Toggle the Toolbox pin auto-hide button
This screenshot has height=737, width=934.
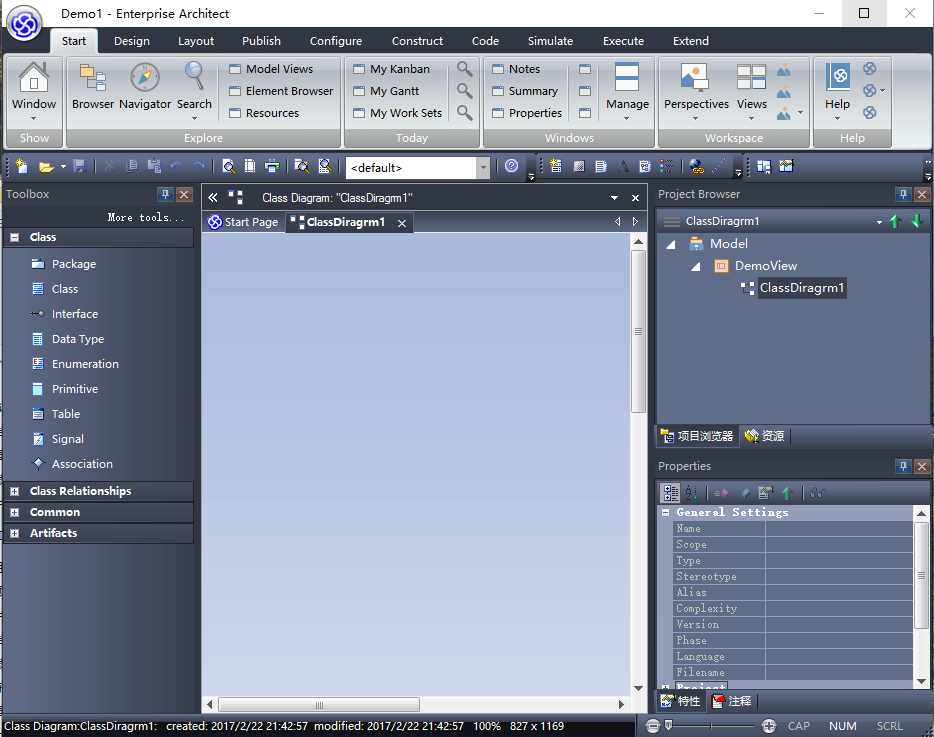165,194
